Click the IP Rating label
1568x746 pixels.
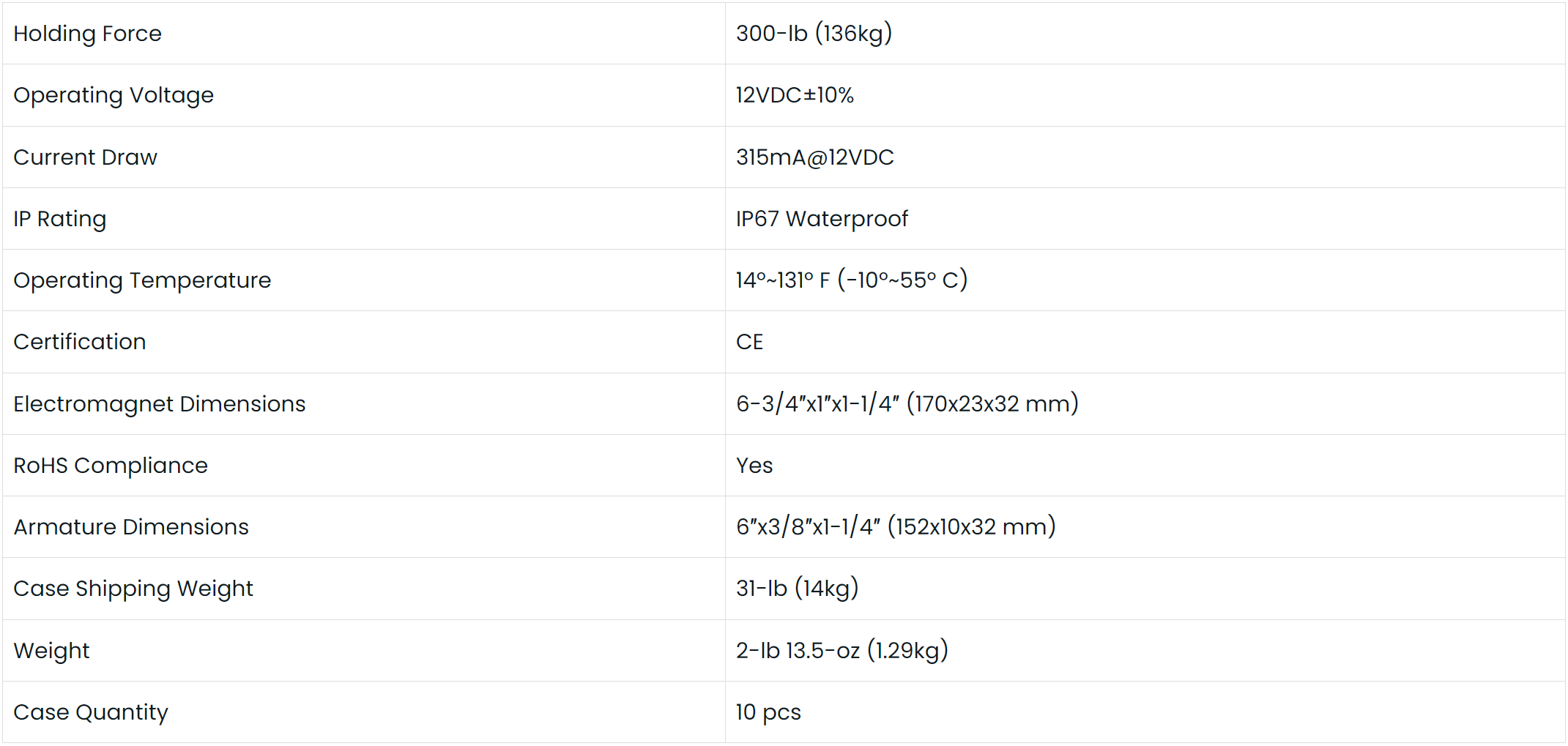pos(60,219)
